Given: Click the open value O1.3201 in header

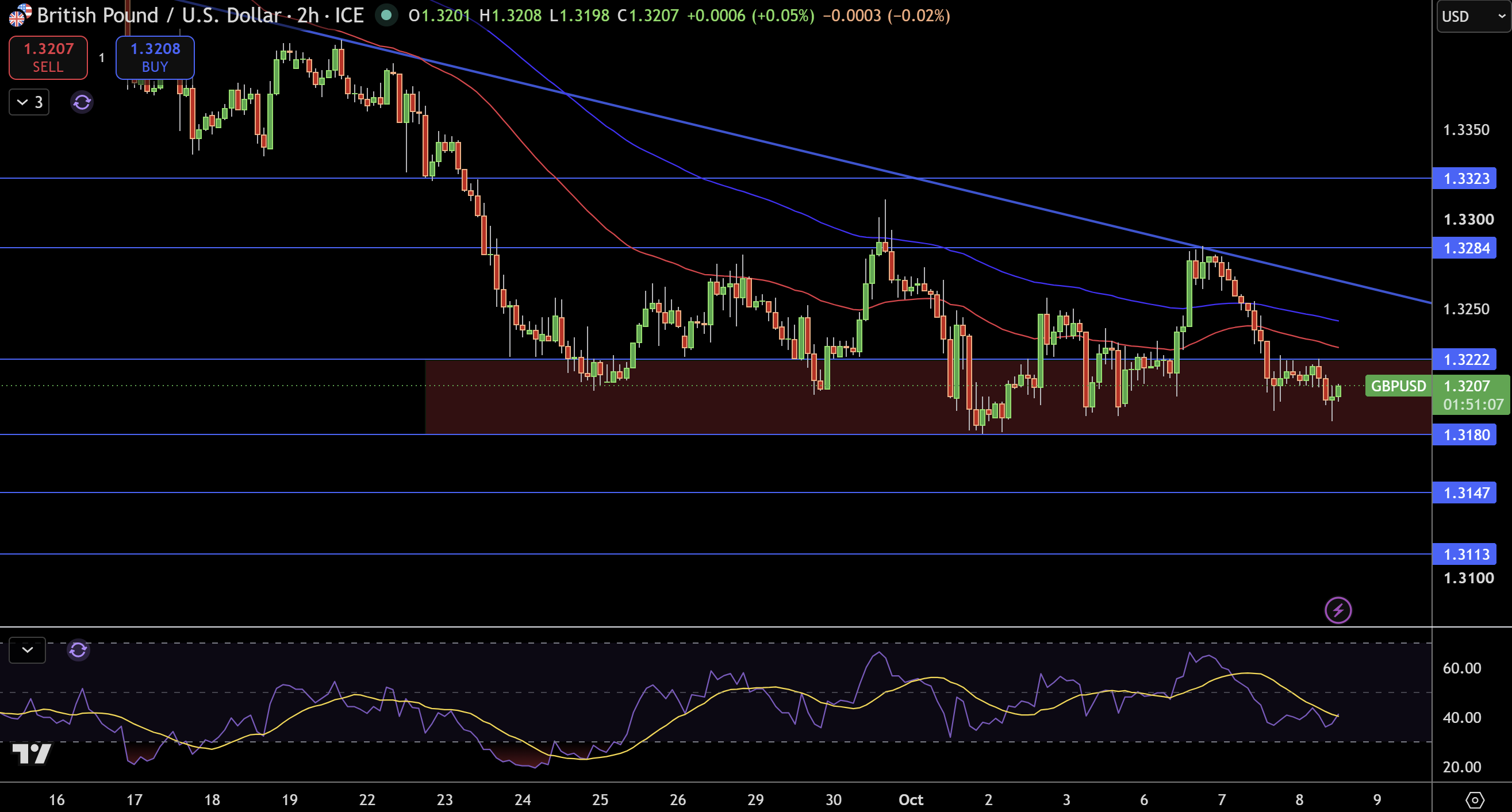Looking at the screenshot, I should coord(440,16).
